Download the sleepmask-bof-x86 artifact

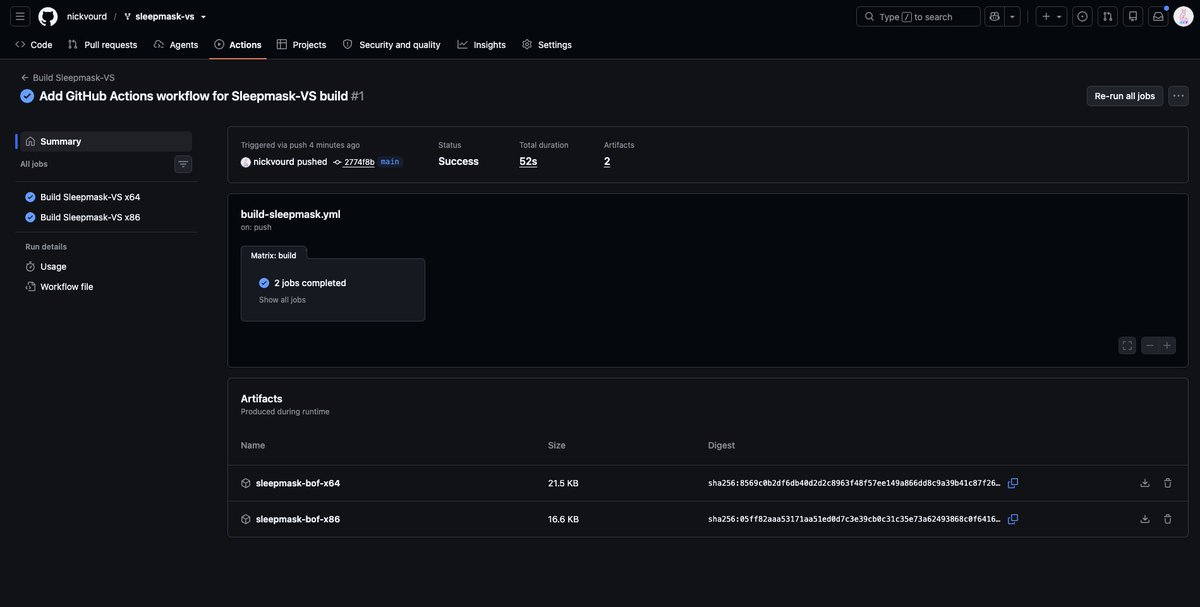point(1145,519)
